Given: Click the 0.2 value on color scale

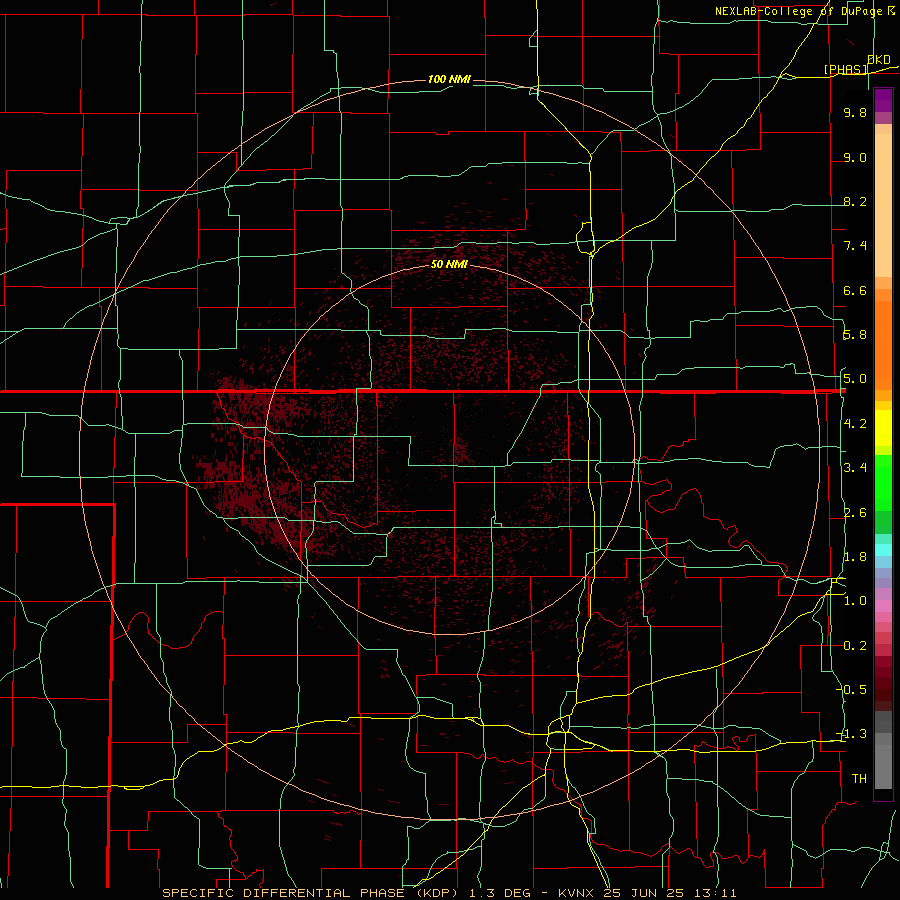Looking at the screenshot, I should pos(855,646).
